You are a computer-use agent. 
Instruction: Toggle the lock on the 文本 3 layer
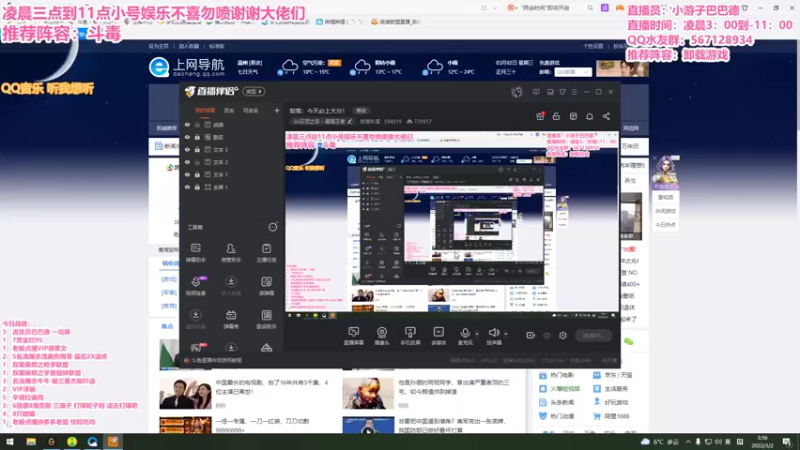coord(197,150)
